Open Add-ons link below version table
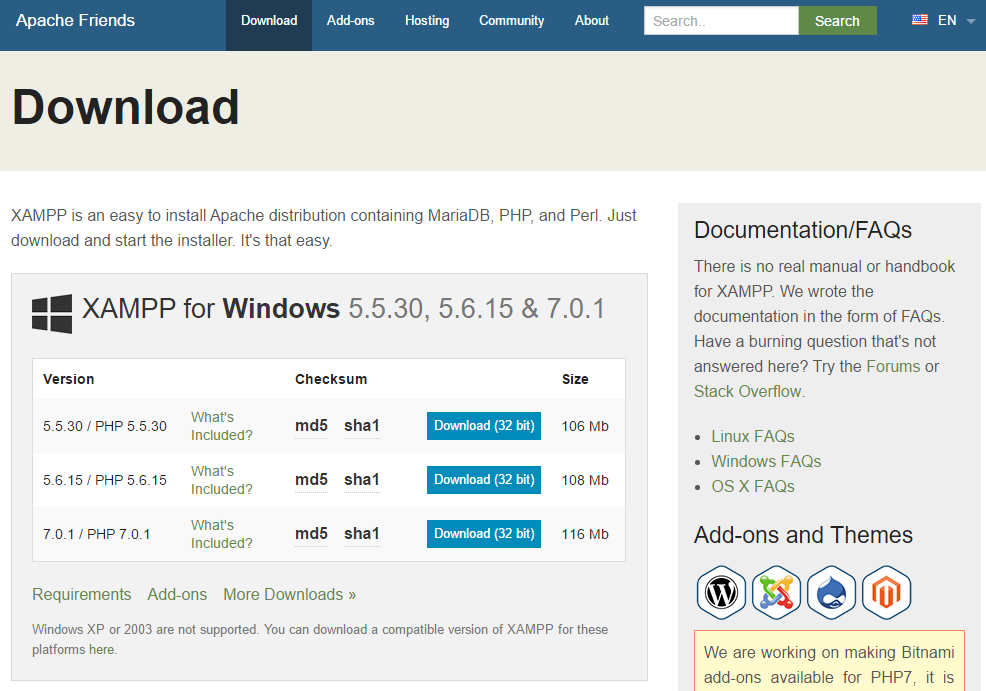986x691 pixels. (x=177, y=594)
